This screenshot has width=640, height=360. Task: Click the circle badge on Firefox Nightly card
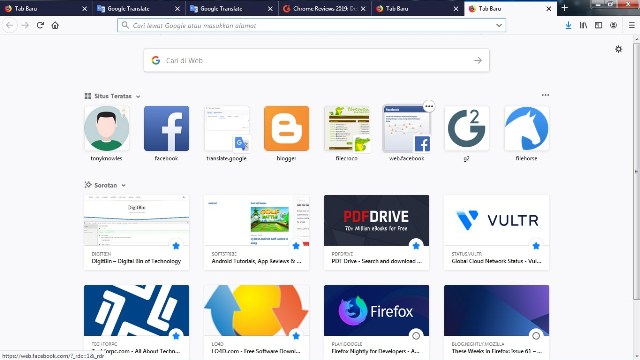click(x=416, y=336)
